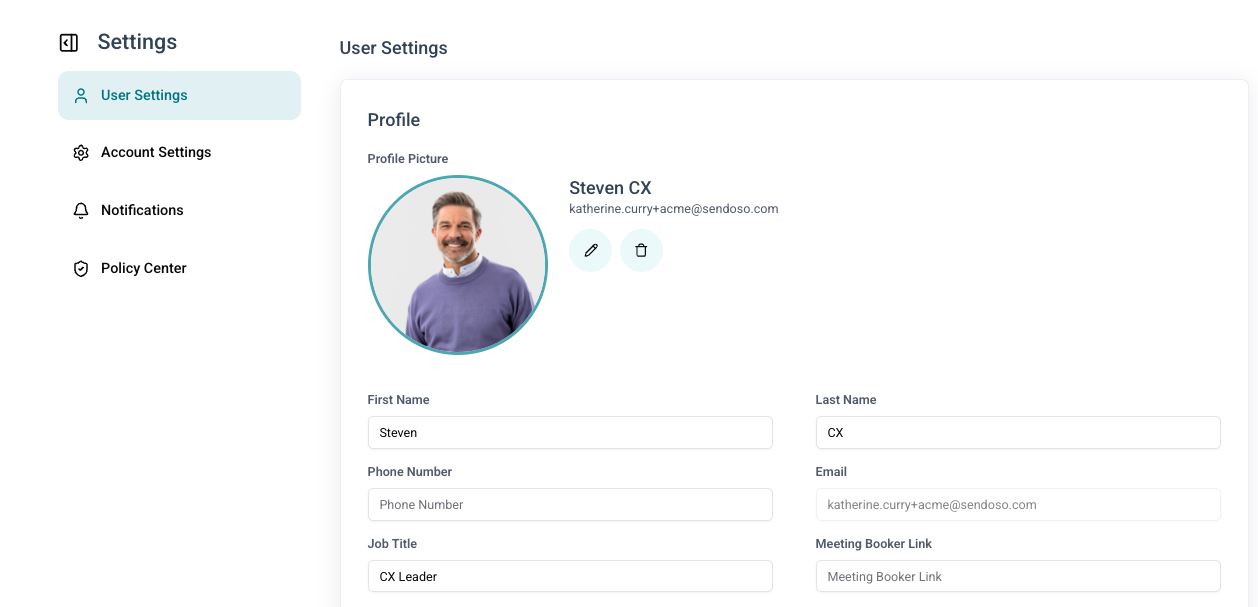
Task: Open the Notifications menu item
Action: coord(179,210)
